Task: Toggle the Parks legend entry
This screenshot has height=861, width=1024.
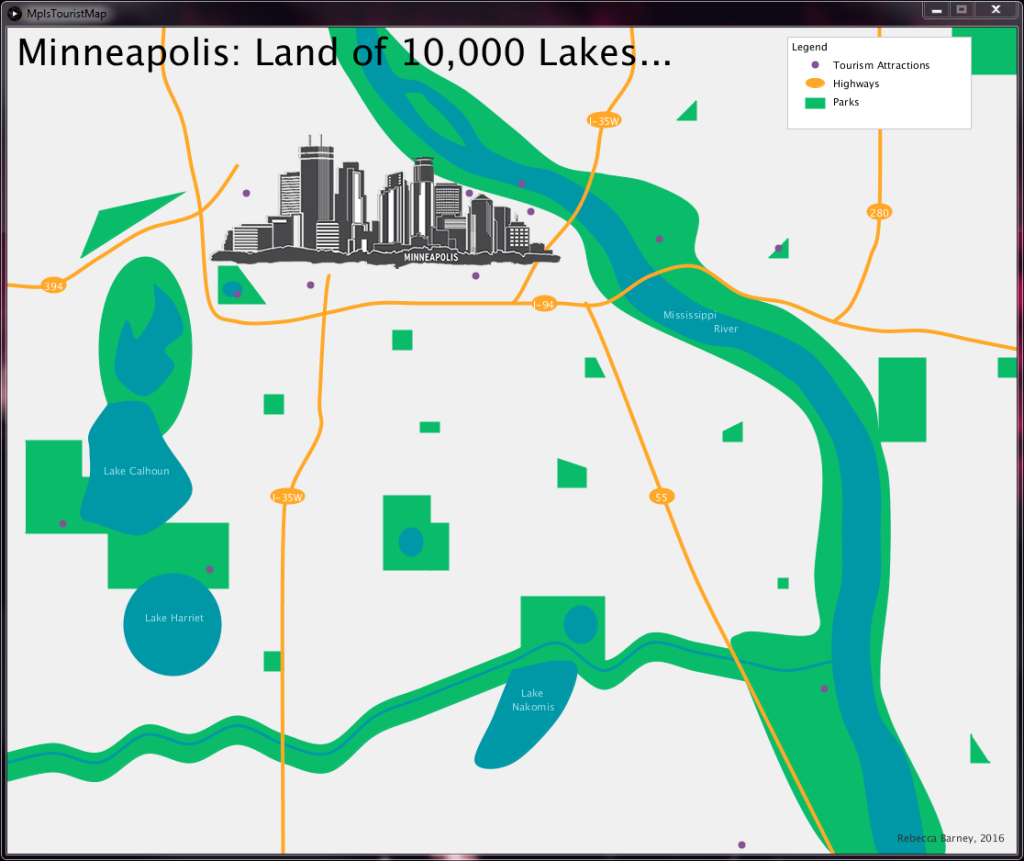Action: (845, 102)
